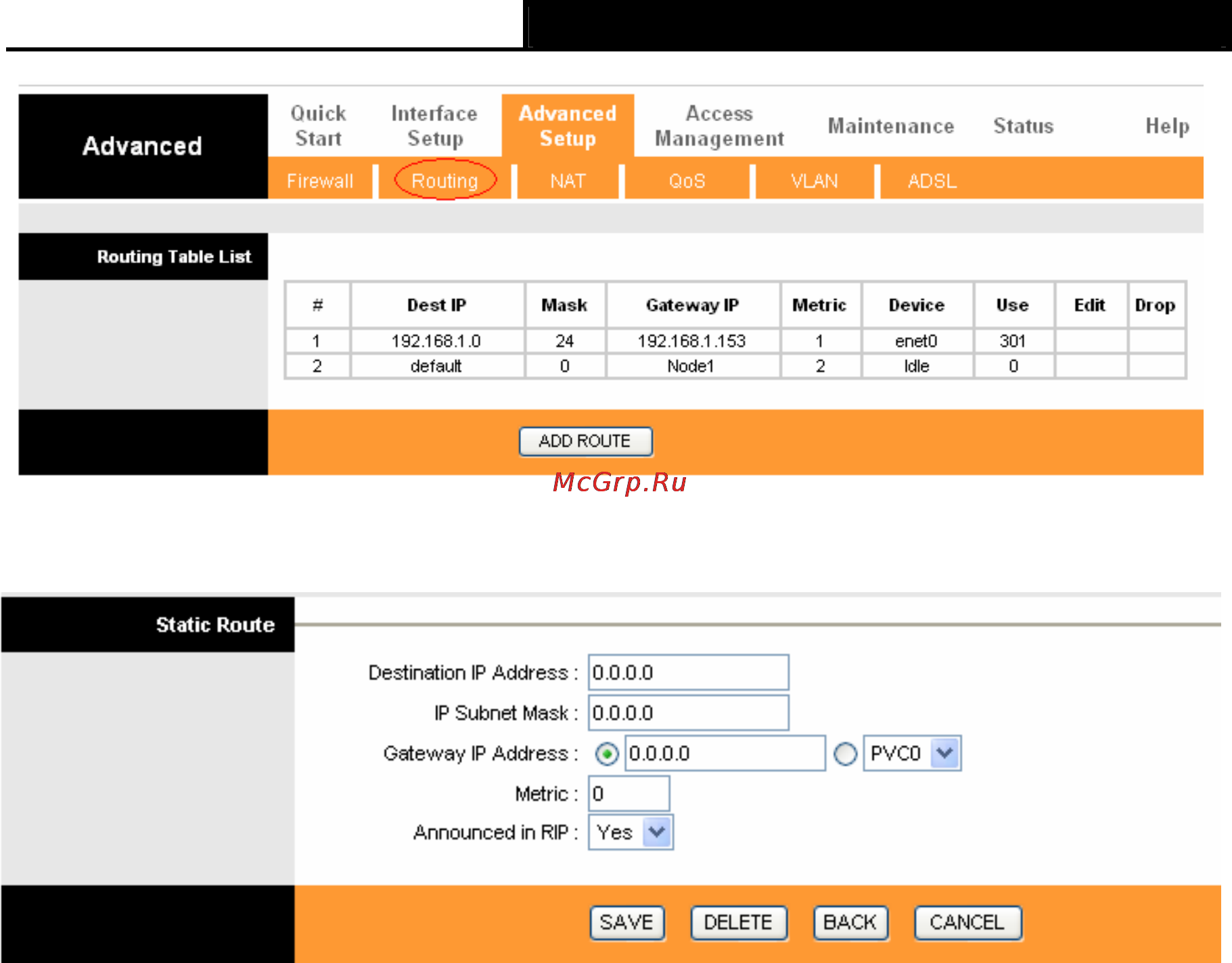Click the Use column header
This screenshot has width=1232, height=963.
1013,305
